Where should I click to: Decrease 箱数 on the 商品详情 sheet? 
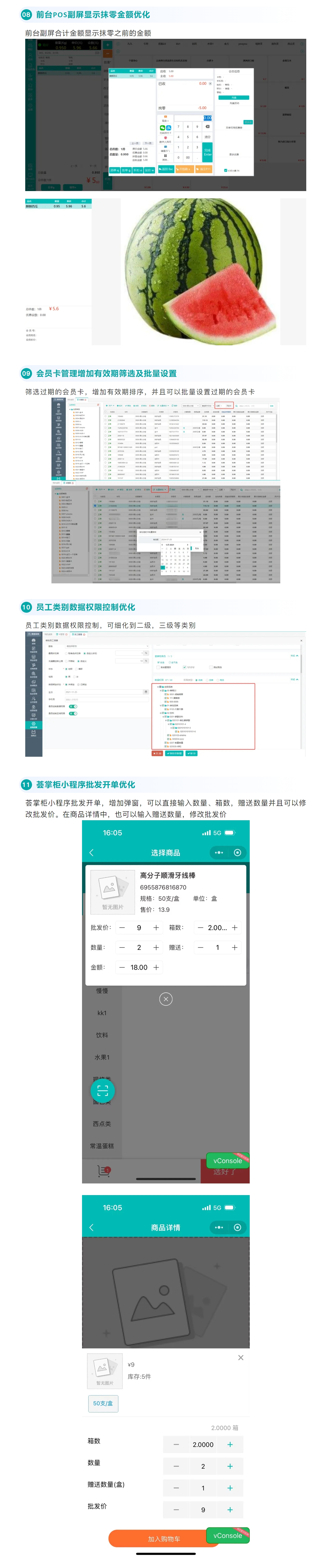click(176, 1444)
